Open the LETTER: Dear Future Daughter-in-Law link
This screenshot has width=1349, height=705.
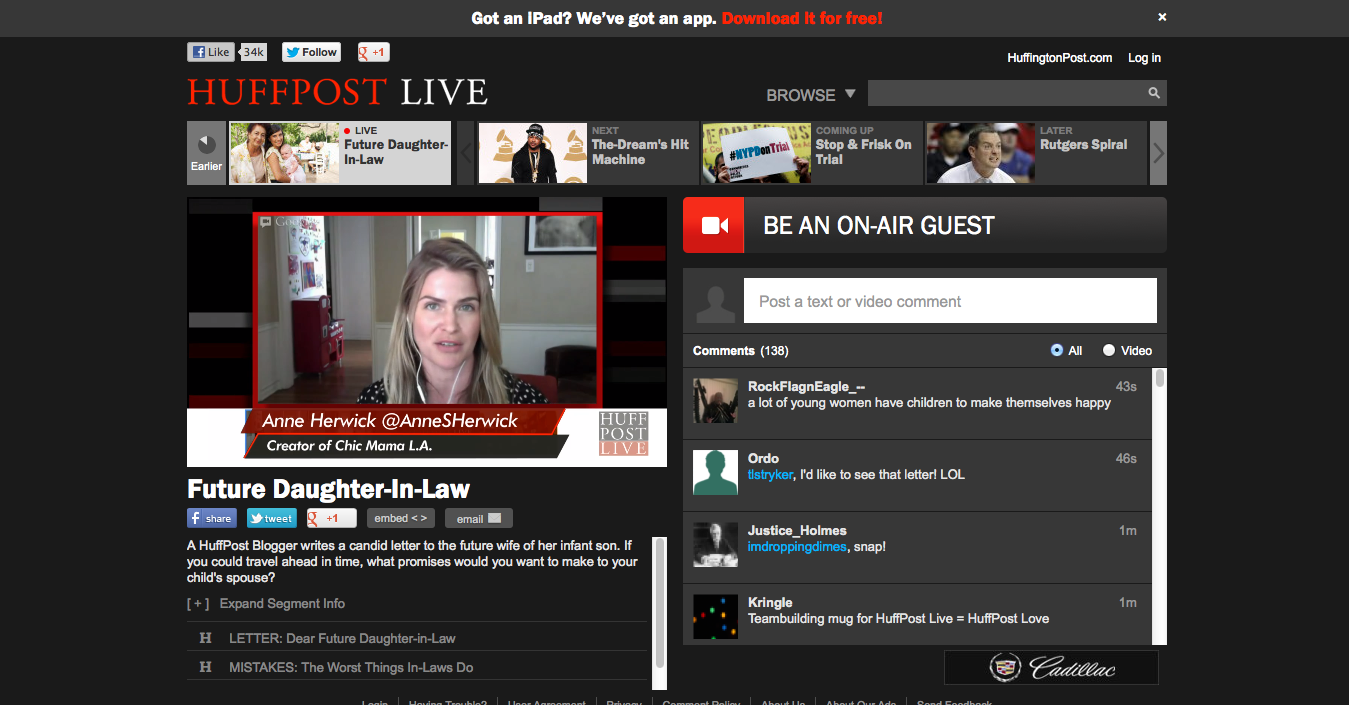pos(342,638)
